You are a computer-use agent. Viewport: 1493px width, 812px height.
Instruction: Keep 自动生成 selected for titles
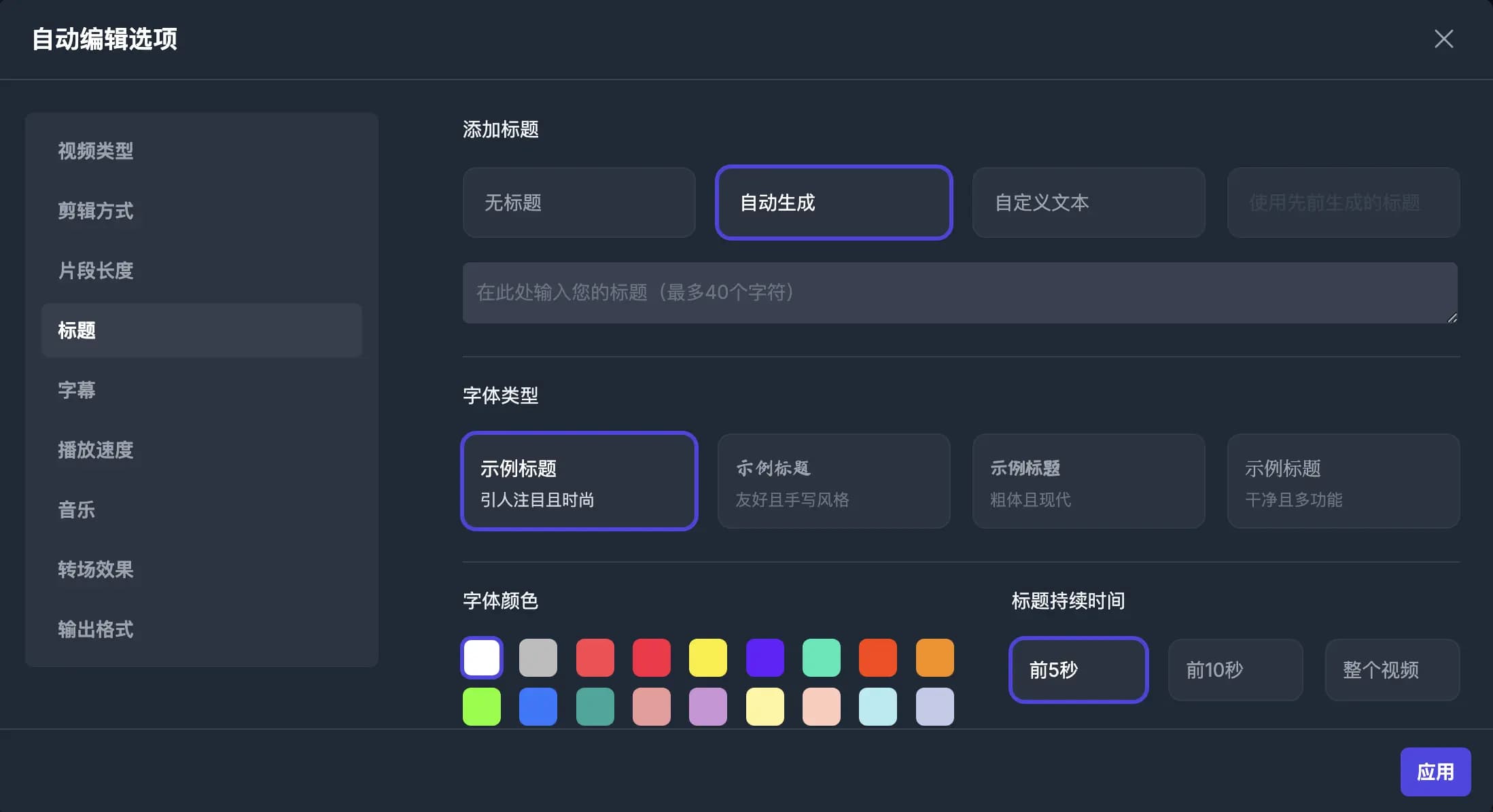(833, 202)
